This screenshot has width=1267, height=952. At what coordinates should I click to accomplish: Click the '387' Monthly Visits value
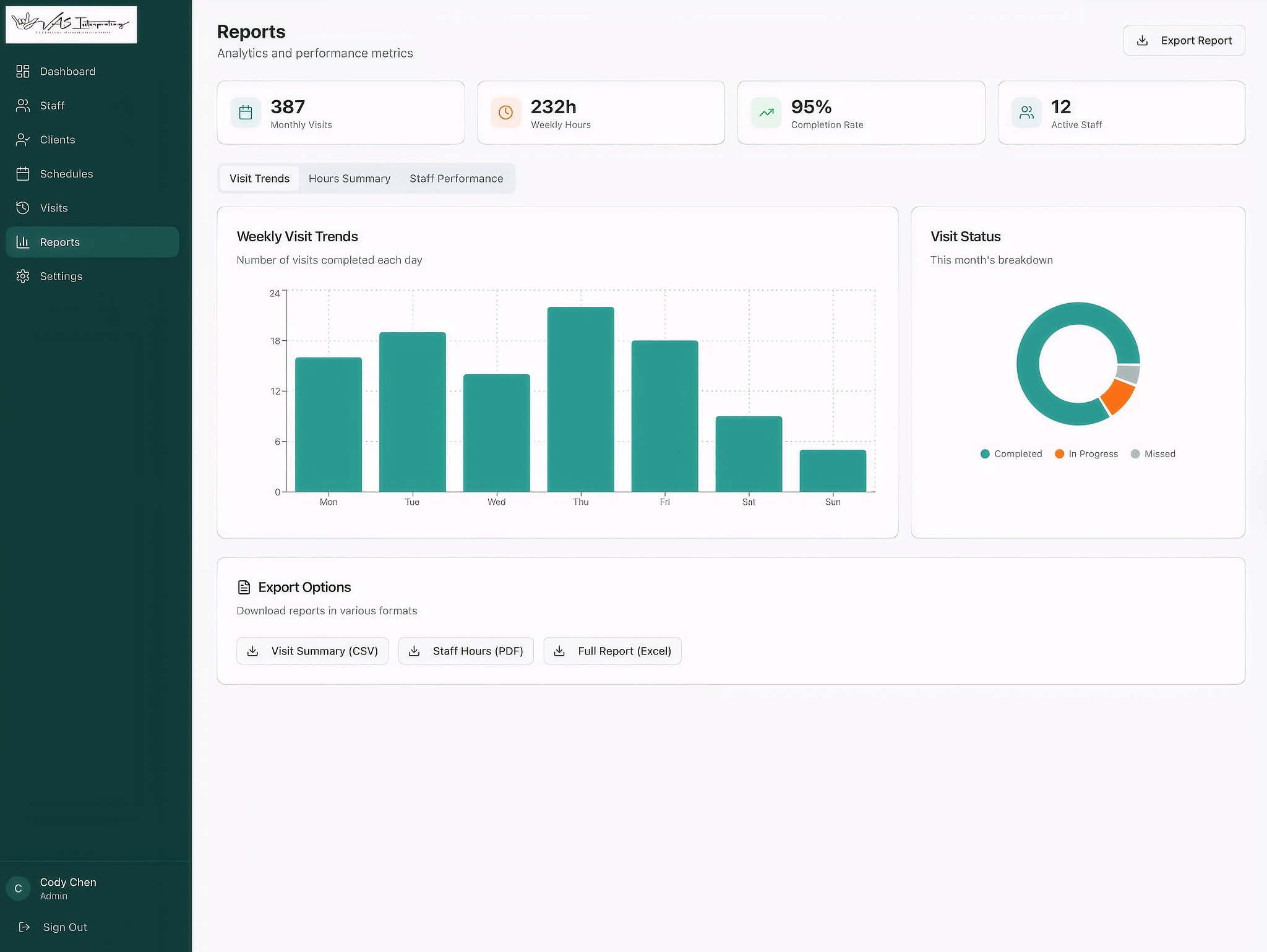pos(288,107)
